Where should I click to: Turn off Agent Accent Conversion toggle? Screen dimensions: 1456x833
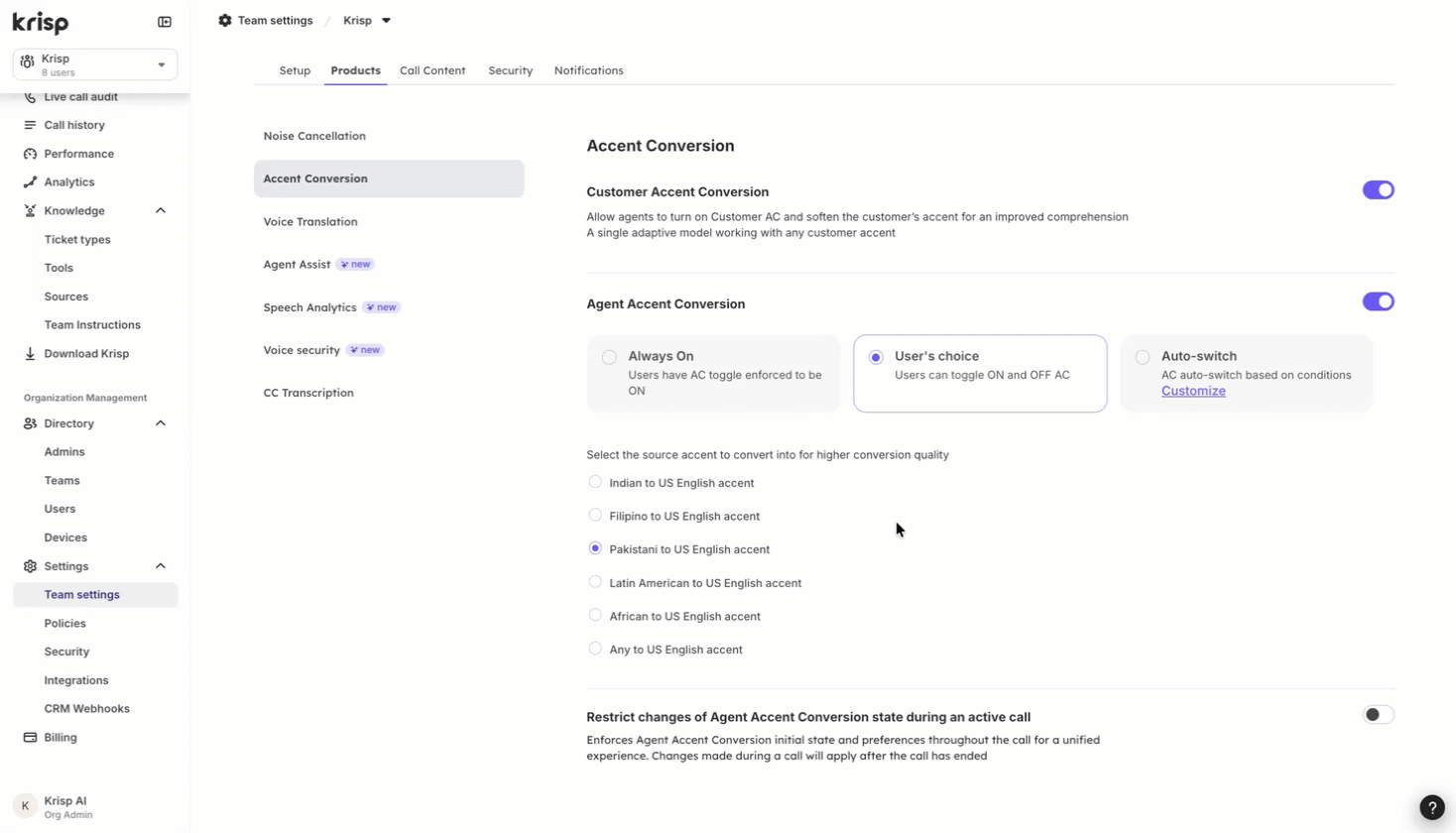point(1378,301)
